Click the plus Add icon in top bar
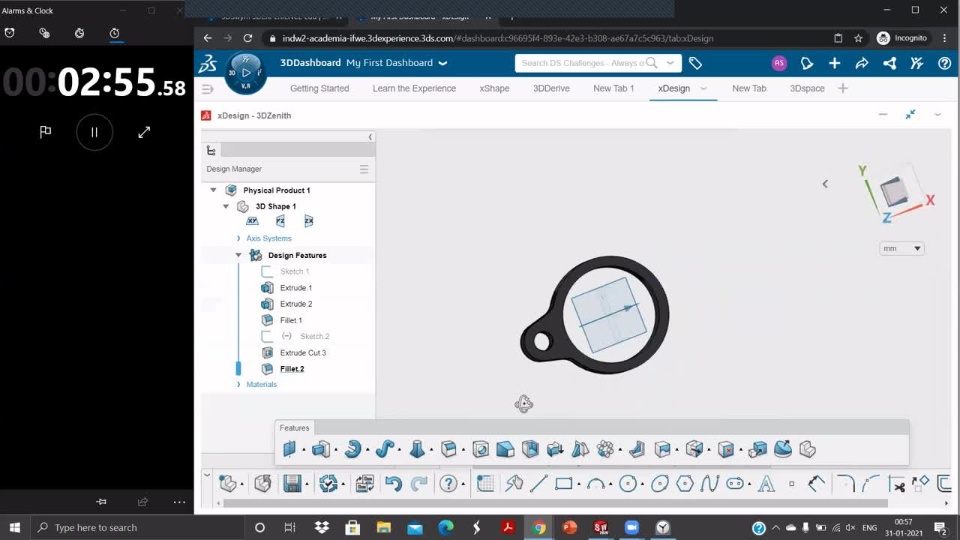The image size is (960, 540). click(835, 63)
